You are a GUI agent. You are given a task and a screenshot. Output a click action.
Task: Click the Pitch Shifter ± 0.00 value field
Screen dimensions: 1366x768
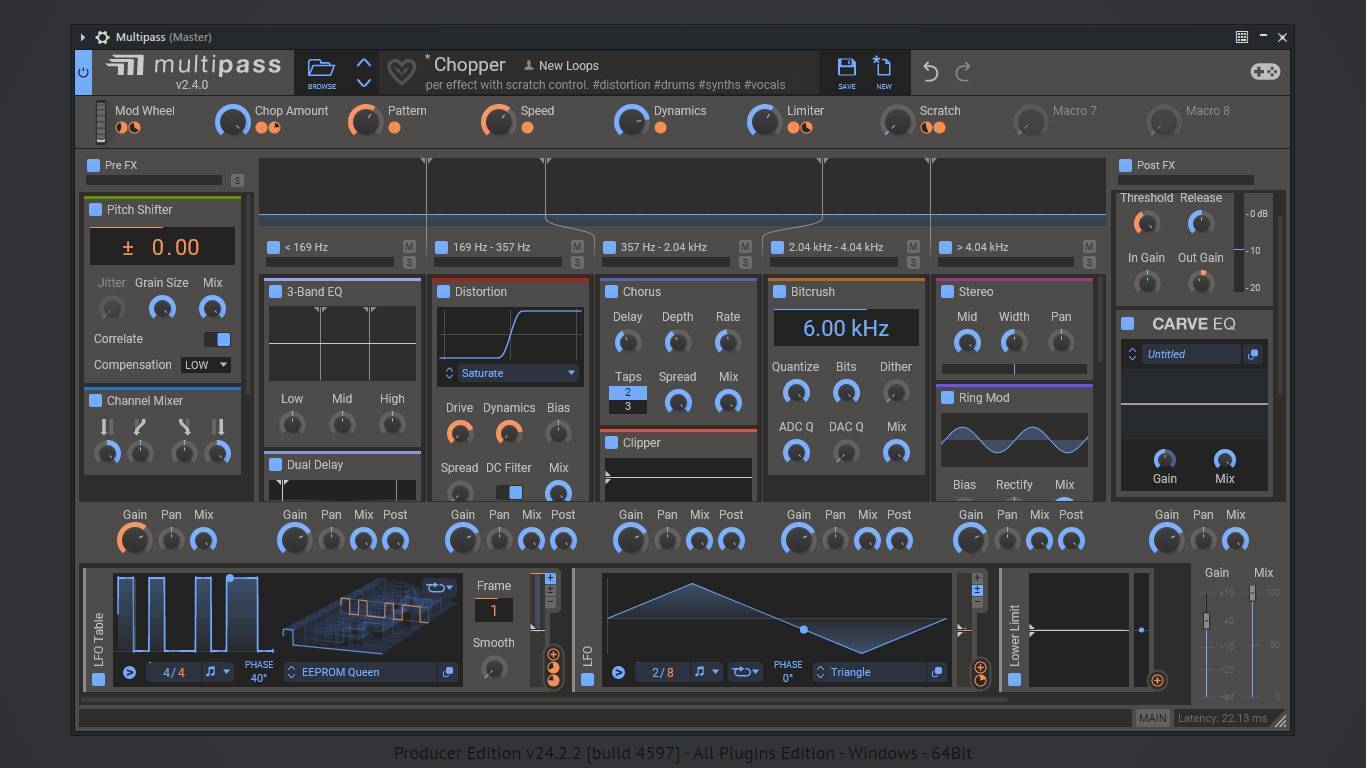point(162,247)
